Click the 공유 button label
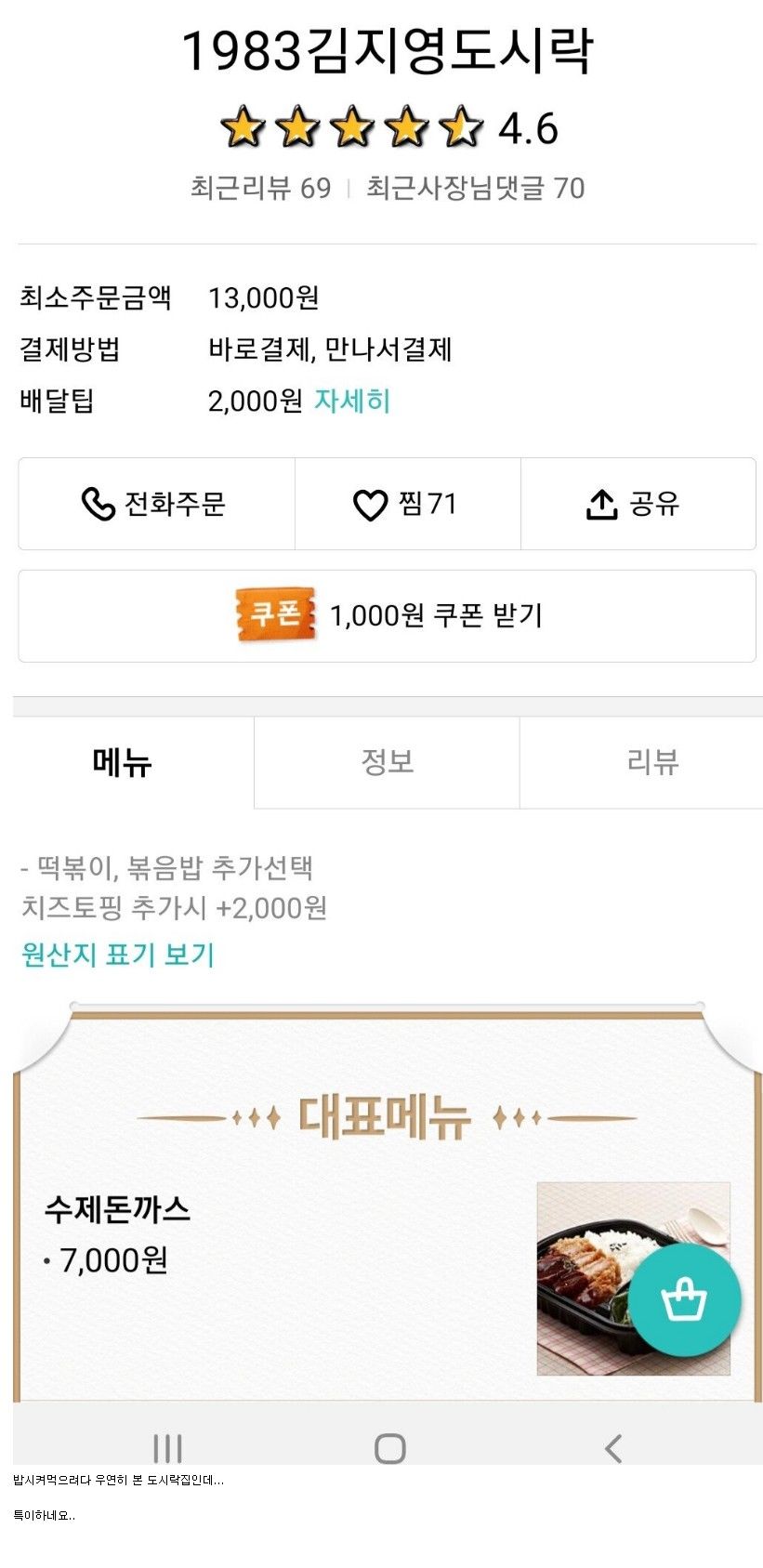763x1568 pixels. [655, 504]
